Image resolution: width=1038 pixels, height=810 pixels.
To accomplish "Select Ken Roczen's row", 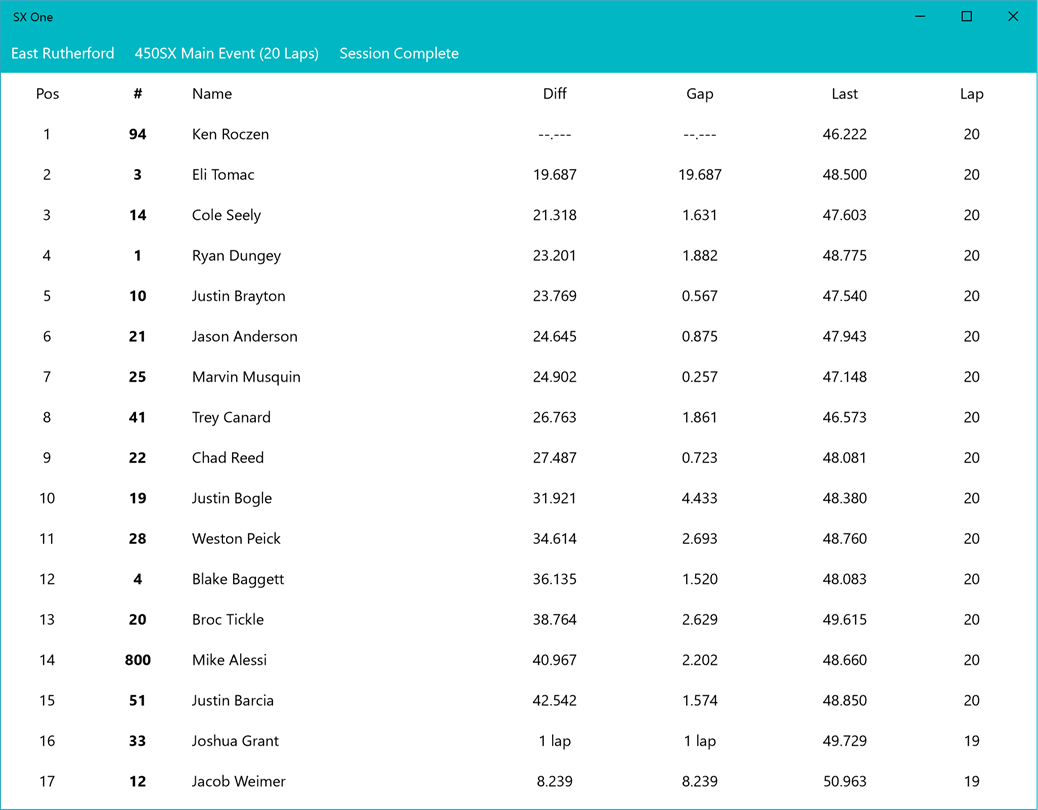I will tap(230, 135).
